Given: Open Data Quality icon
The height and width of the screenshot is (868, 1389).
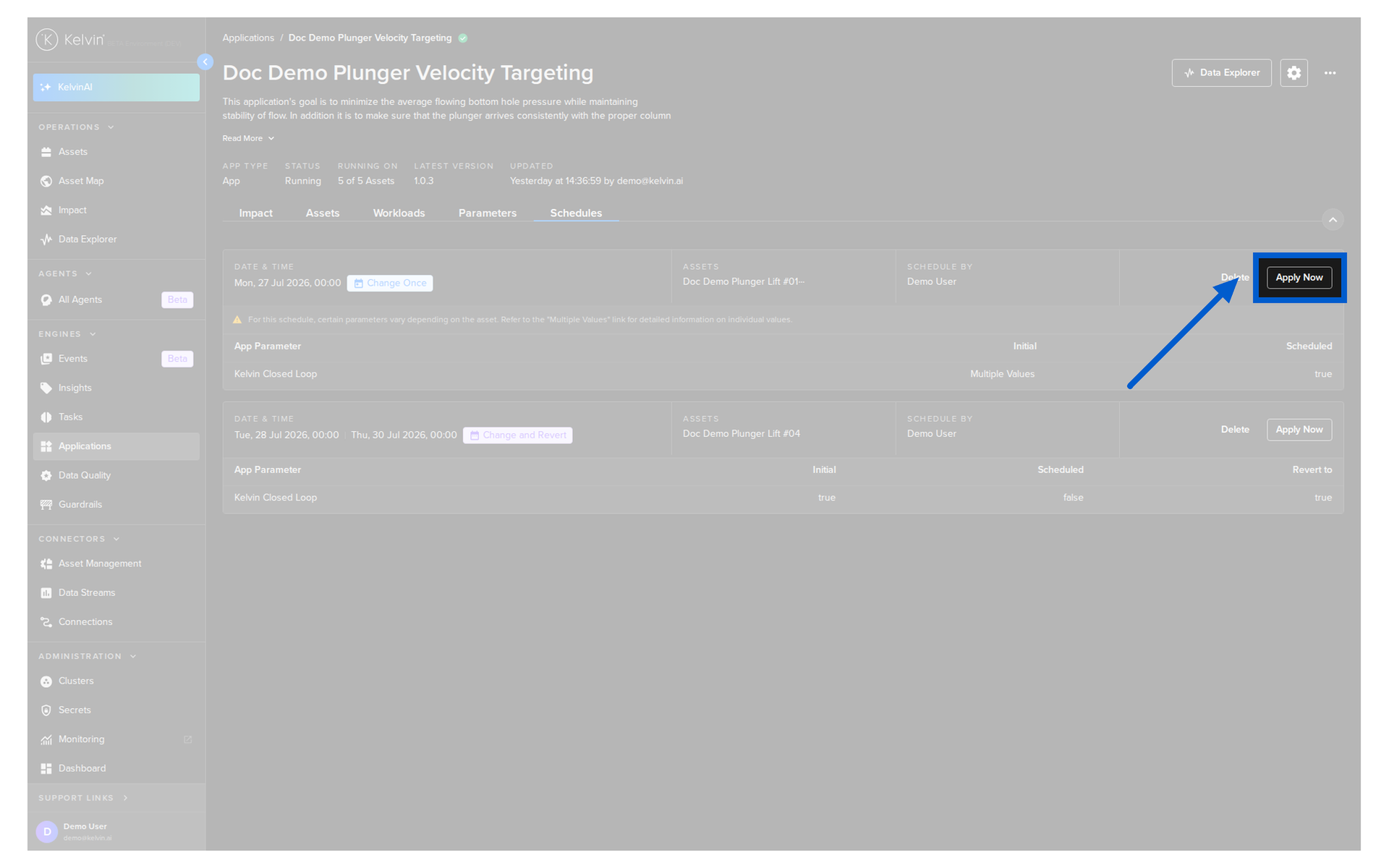Looking at the screenshot, I should [x=46, y=476].
